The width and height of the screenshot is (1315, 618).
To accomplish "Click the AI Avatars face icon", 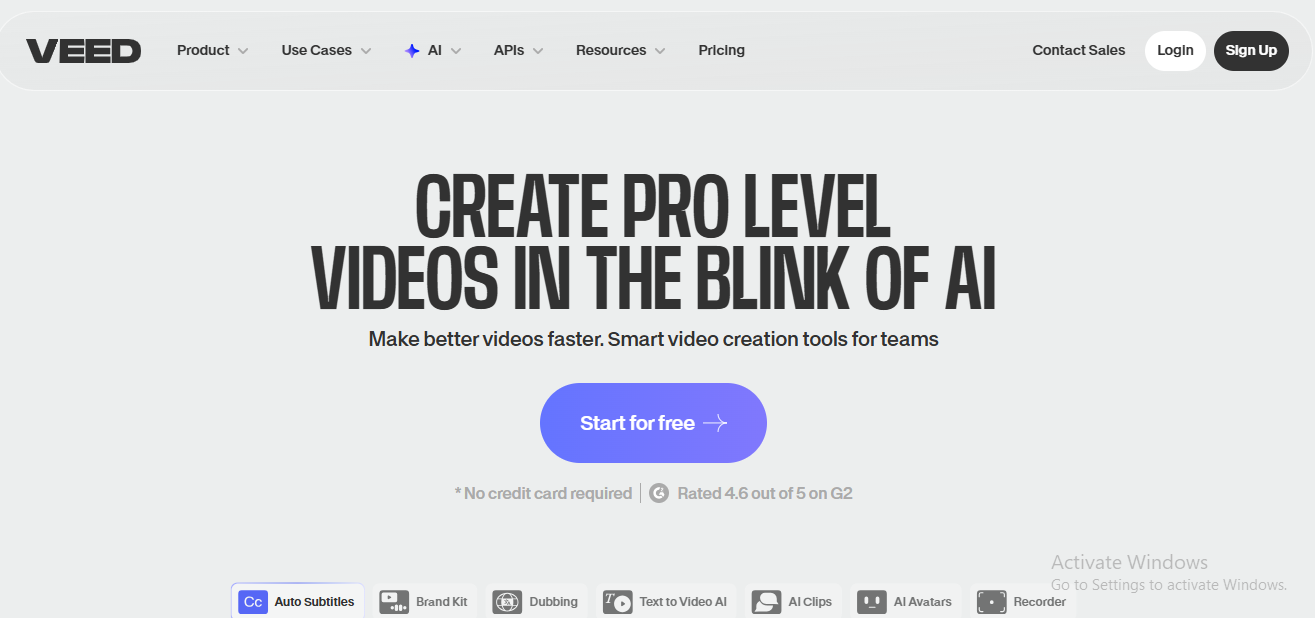I will [x=872, y=602].
